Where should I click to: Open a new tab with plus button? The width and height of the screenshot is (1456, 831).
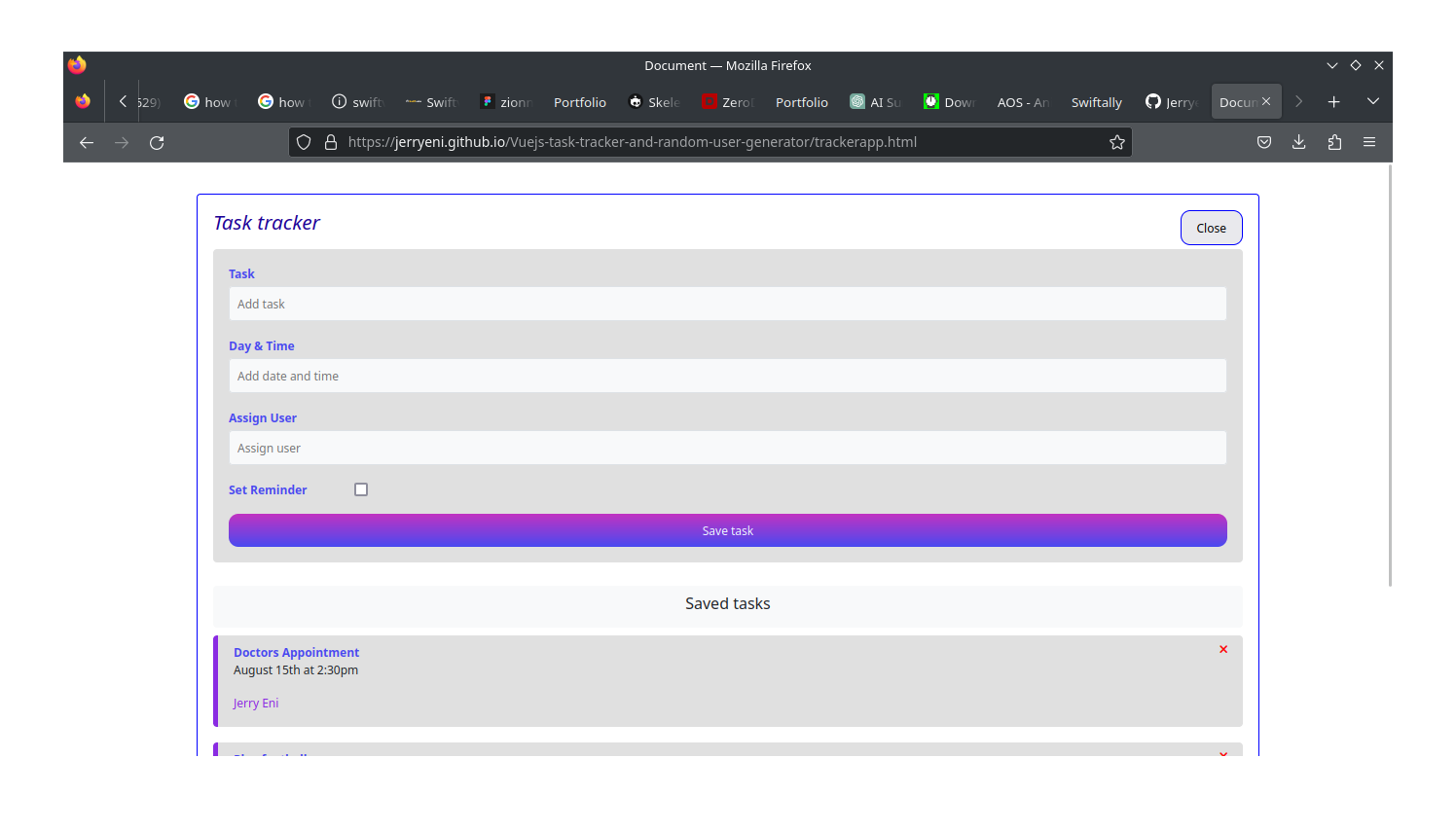click(1333, 101)
